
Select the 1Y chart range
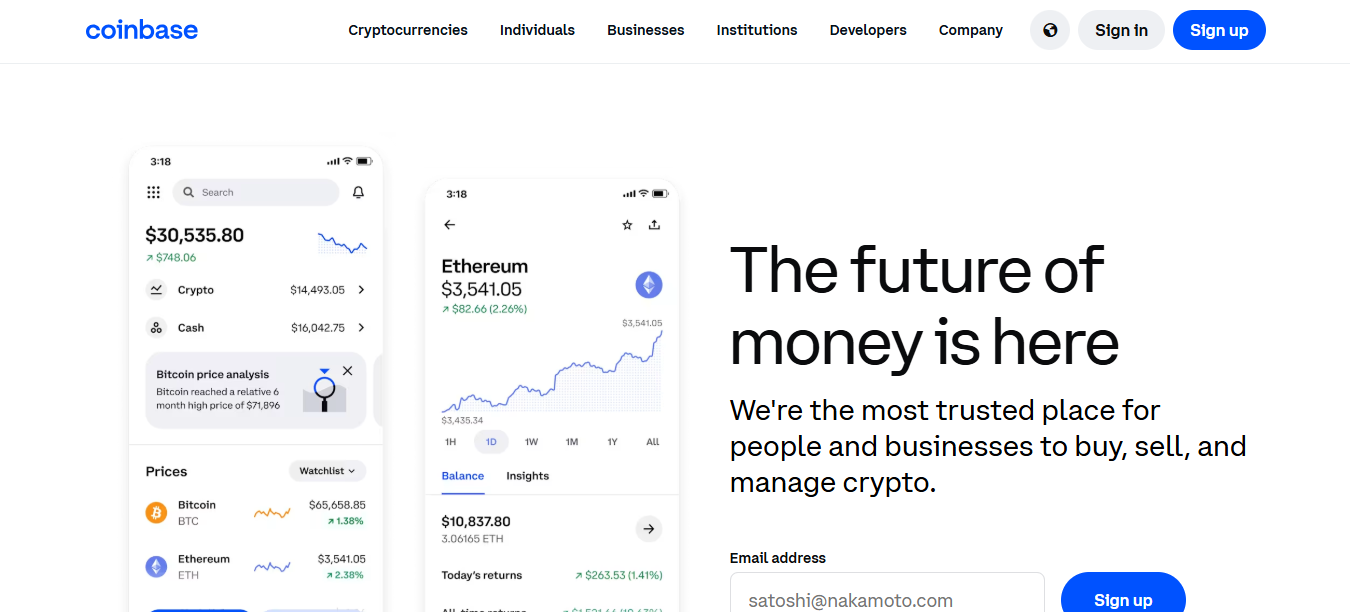(x=612, y=442)
